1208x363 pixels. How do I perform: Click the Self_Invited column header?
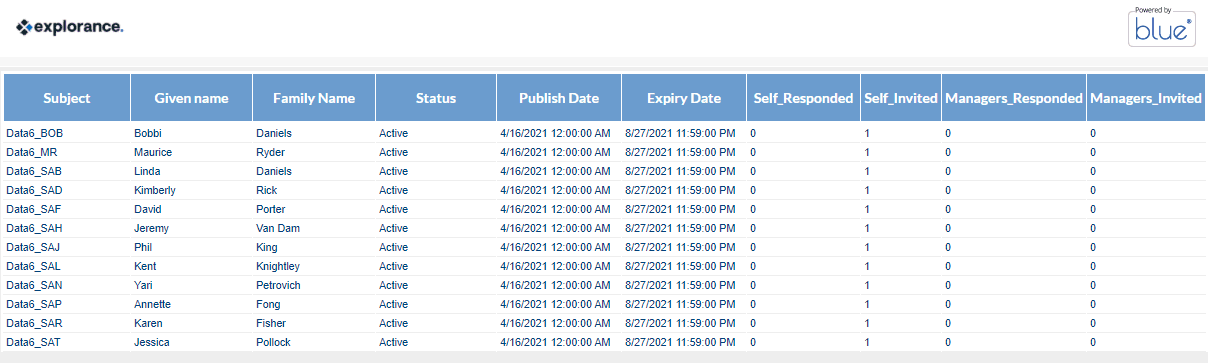[x=901, y=98]
